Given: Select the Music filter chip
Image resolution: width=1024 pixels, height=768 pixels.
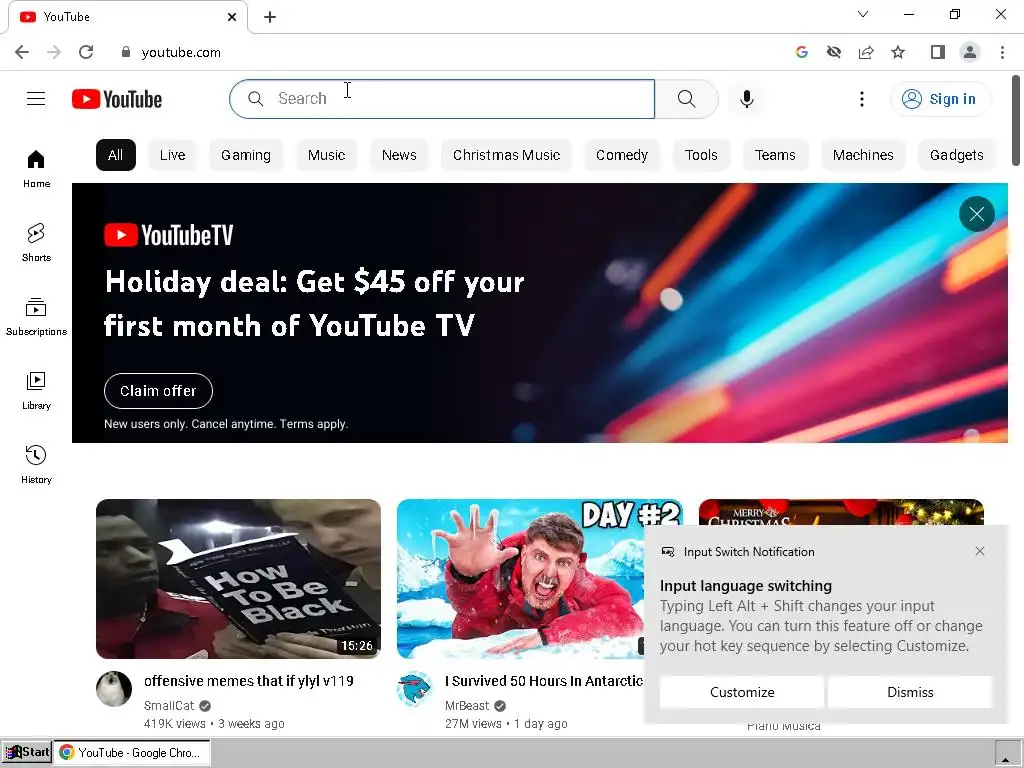Looking at the screenshot, I should tap(327, 155).
